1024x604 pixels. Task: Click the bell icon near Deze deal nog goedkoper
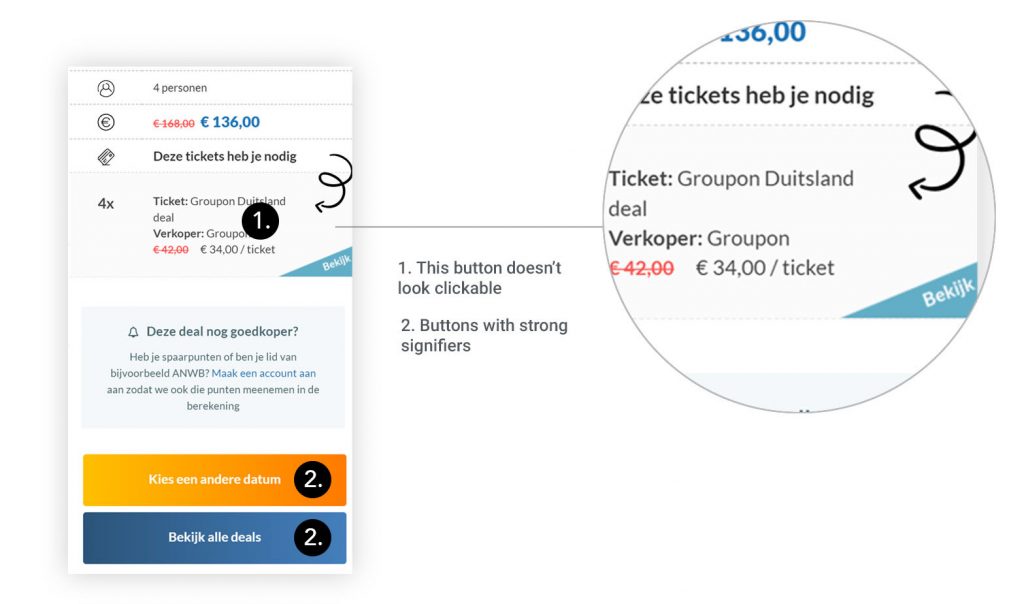tap(133, 332)
